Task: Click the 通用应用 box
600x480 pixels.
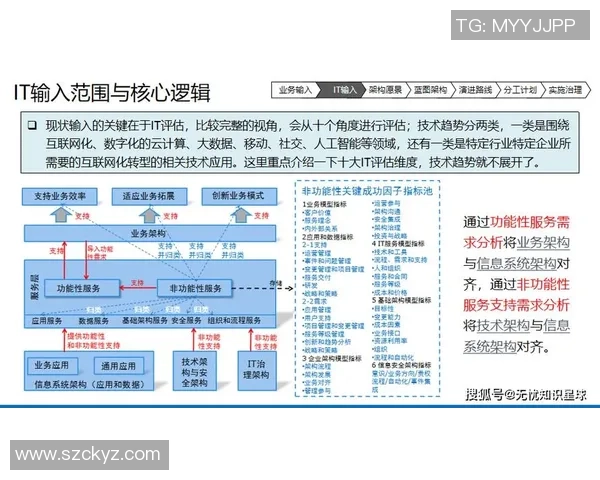Action: (x=119, y=366)
